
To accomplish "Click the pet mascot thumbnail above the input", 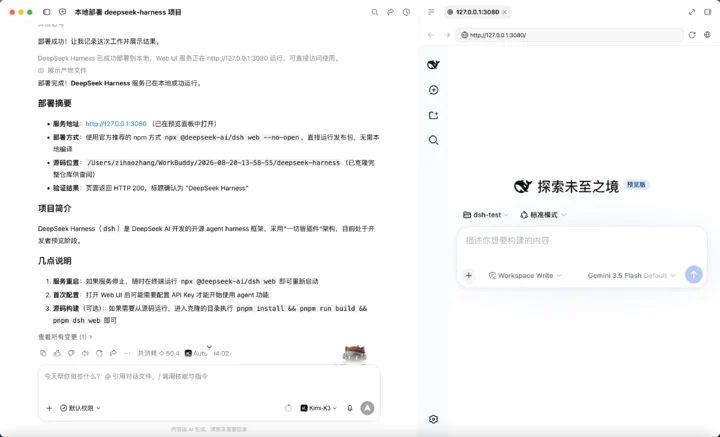I will click(354, 354).
